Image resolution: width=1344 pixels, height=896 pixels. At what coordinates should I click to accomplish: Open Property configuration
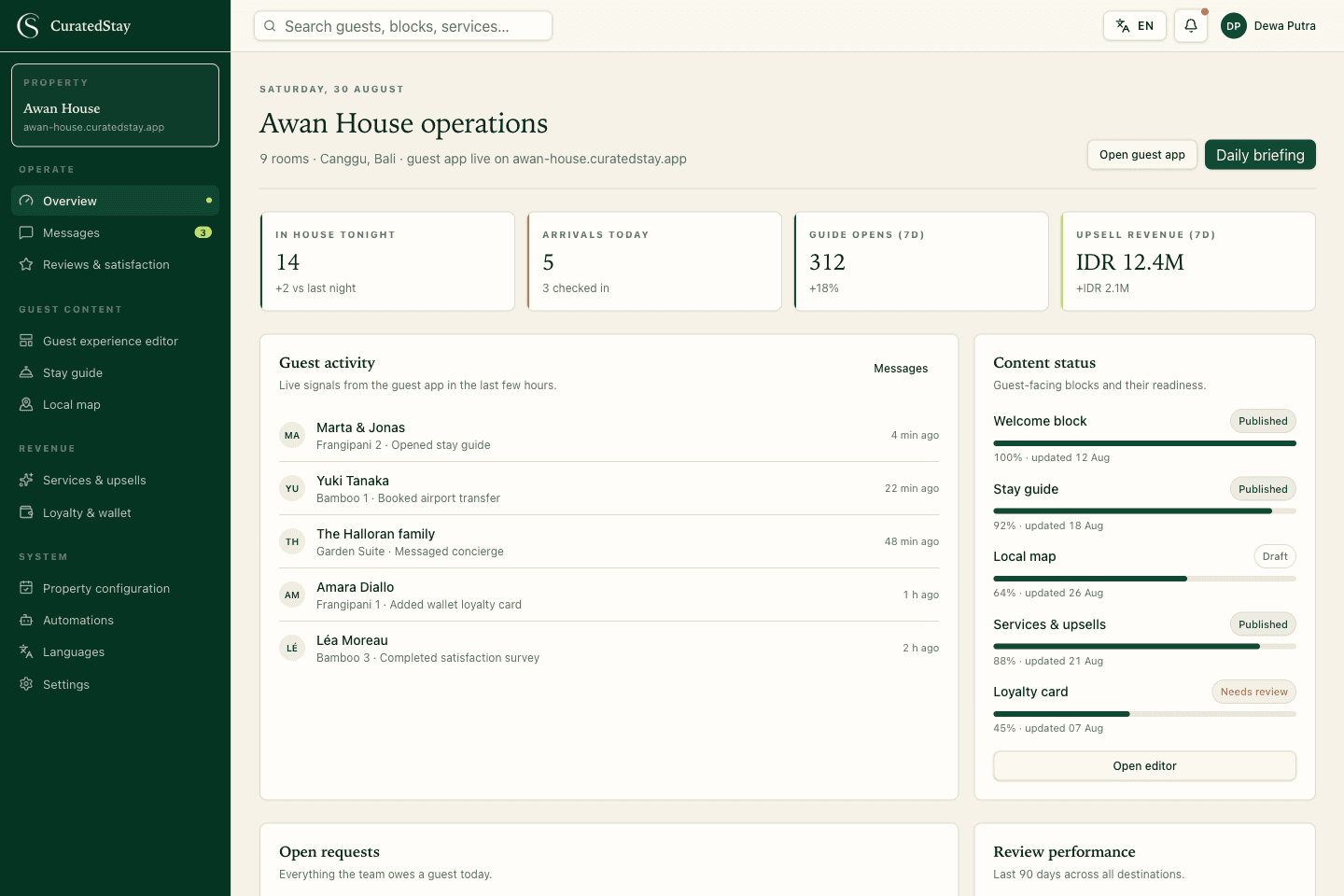tap(115, 588)
